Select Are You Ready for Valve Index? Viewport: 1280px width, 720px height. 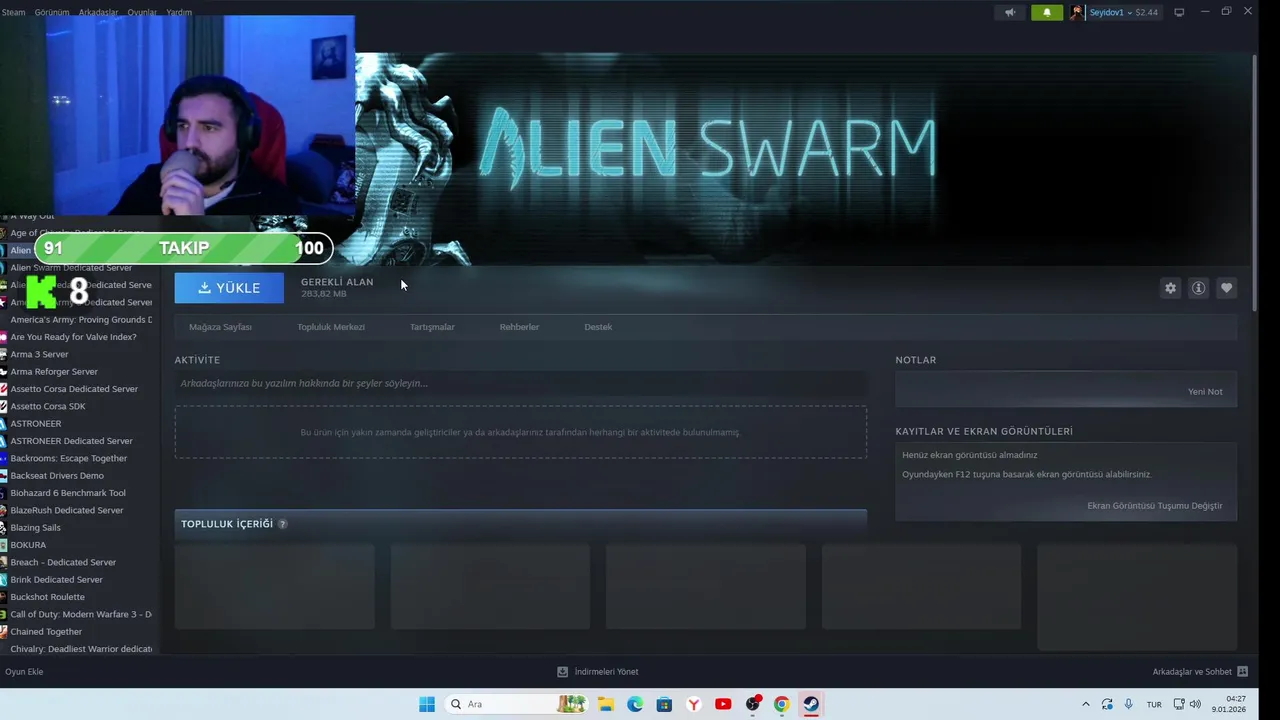pyautogui.click(x=73, y=337)
